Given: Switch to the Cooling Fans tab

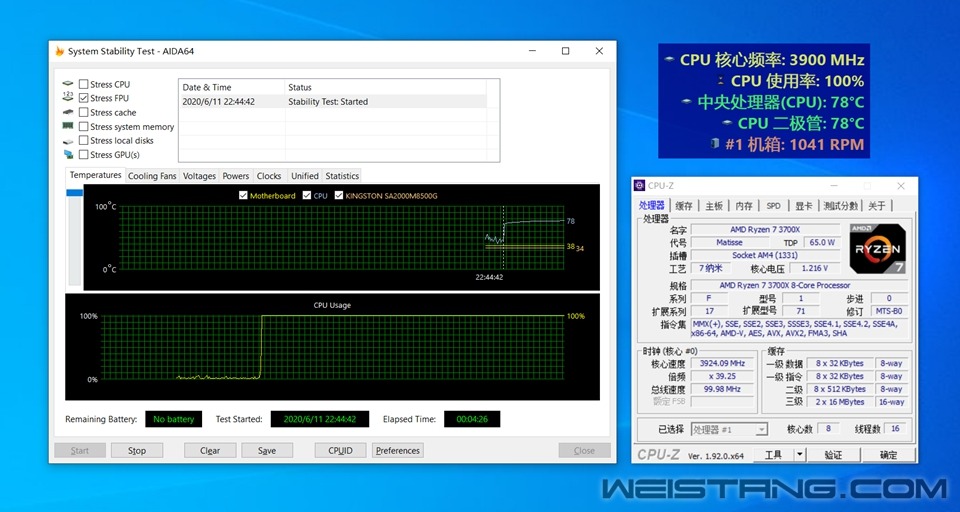Looking at the screenshot, I should point(152,176).
